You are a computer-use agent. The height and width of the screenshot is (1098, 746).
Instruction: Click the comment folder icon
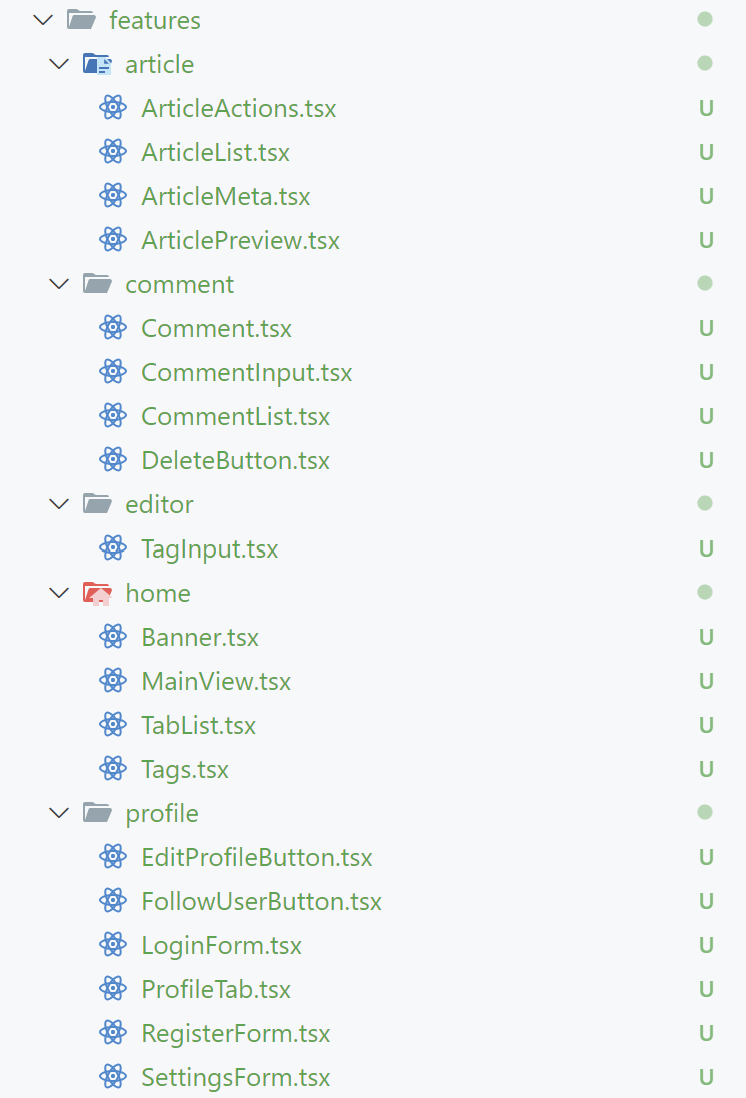click(97, 284)
